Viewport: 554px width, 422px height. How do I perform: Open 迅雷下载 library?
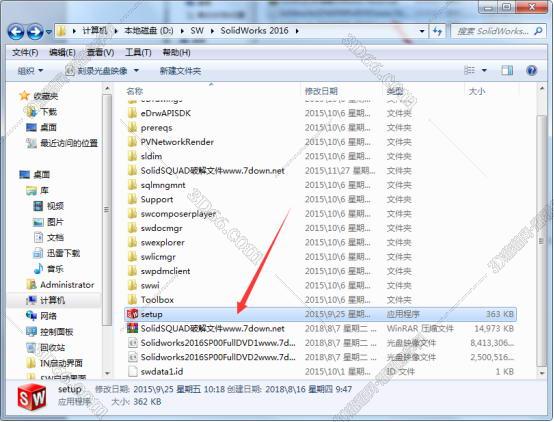(x=57, y=253)
